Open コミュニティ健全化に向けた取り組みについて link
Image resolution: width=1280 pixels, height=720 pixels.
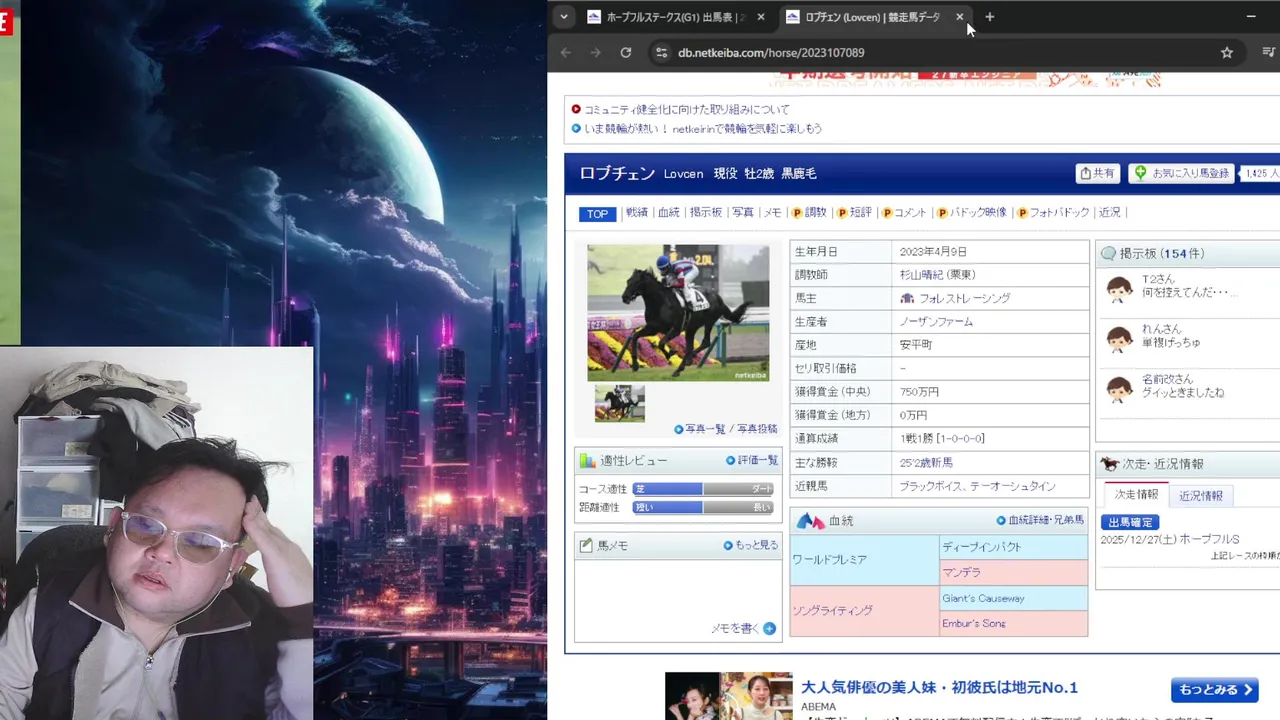[686, 109]
